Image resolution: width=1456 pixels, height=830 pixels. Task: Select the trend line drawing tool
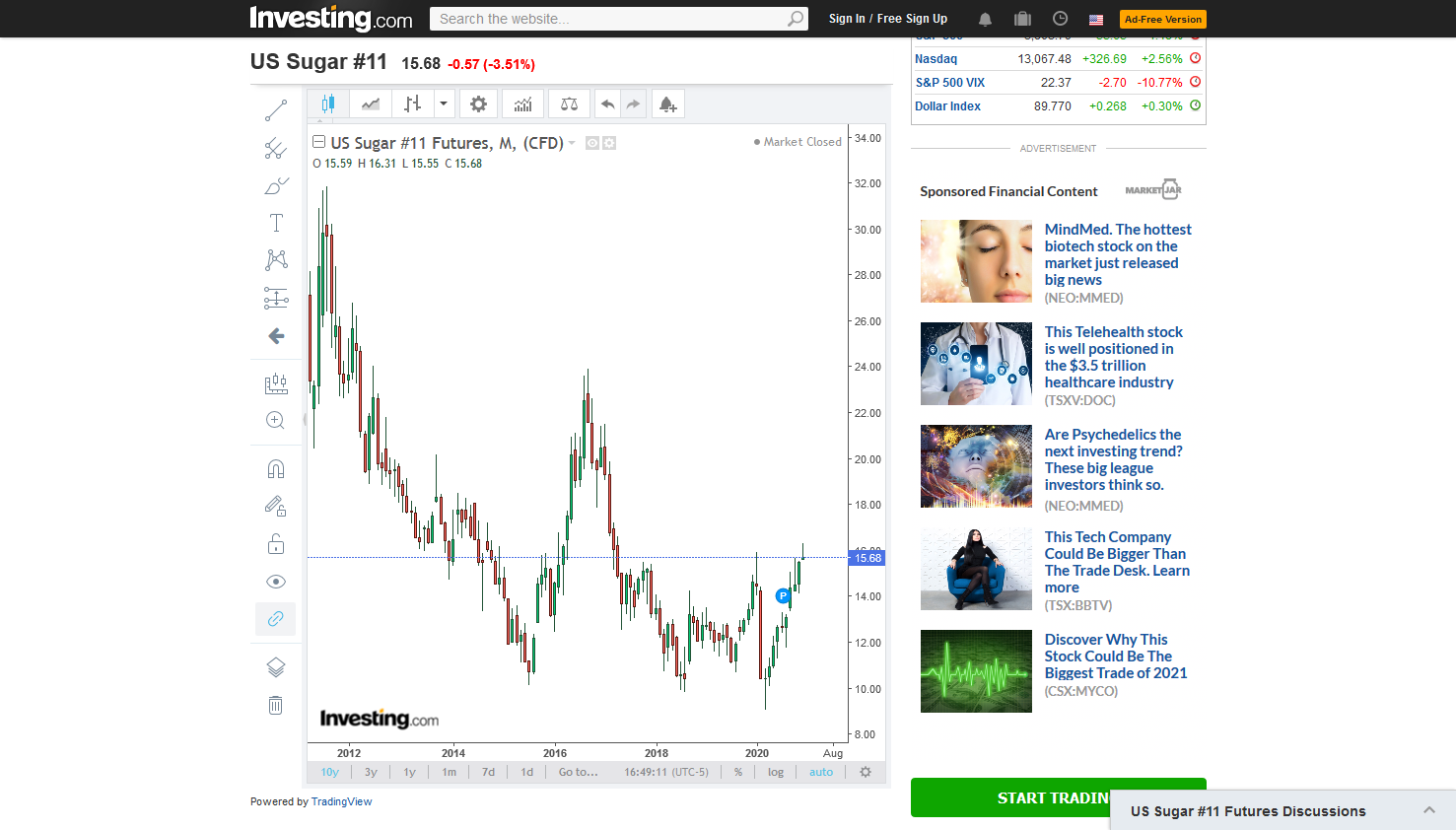pyautogui.click(x=276, y=110)
